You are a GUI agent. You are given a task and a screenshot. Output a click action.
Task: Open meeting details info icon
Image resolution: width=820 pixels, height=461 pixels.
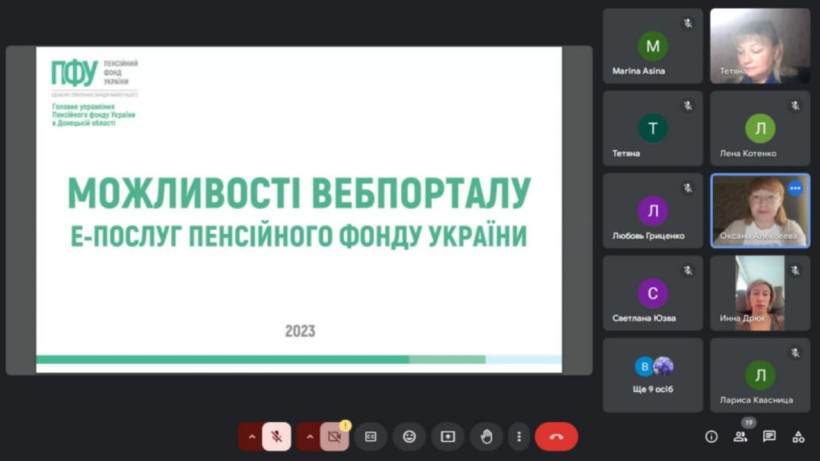(711, 436)
